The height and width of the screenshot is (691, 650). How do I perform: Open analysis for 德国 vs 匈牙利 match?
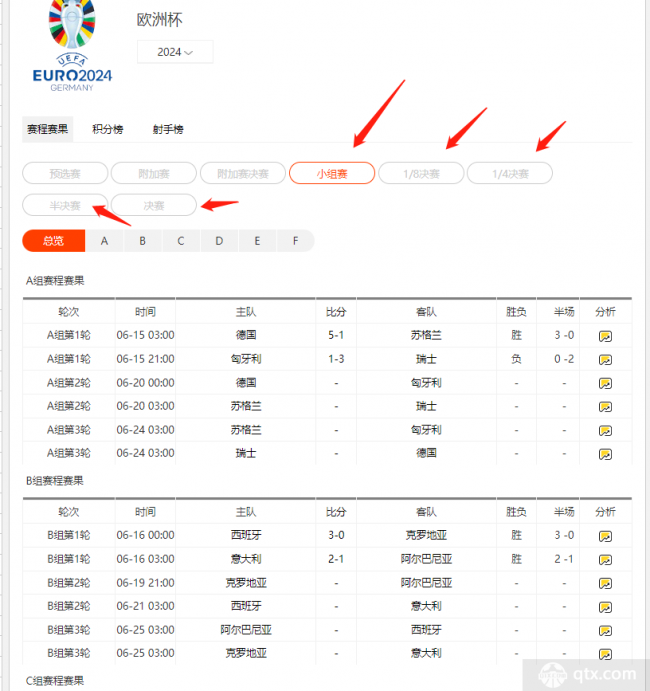tap(605, 383)
